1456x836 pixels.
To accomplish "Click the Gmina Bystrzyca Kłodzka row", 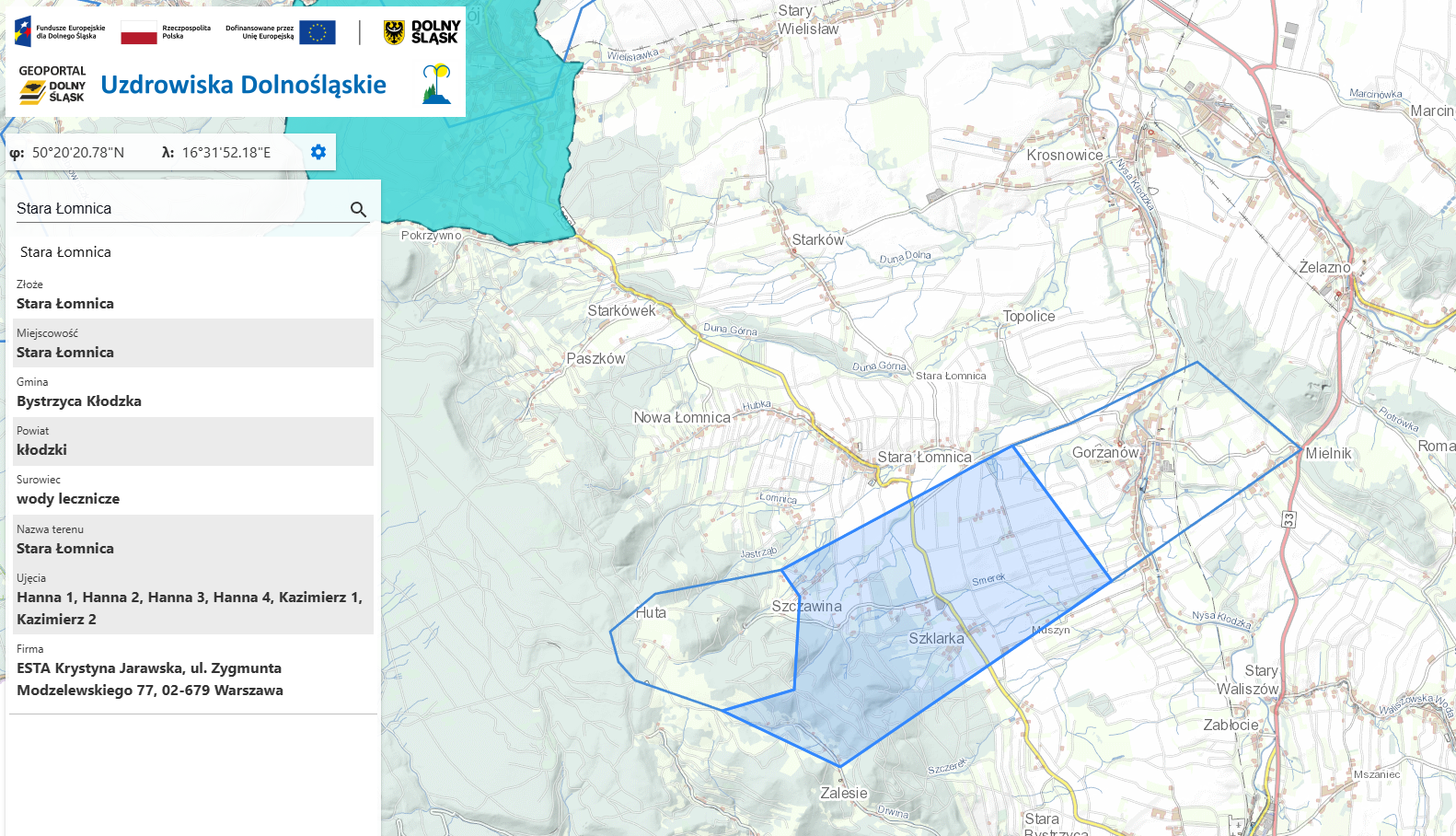I will pos(191,392).
